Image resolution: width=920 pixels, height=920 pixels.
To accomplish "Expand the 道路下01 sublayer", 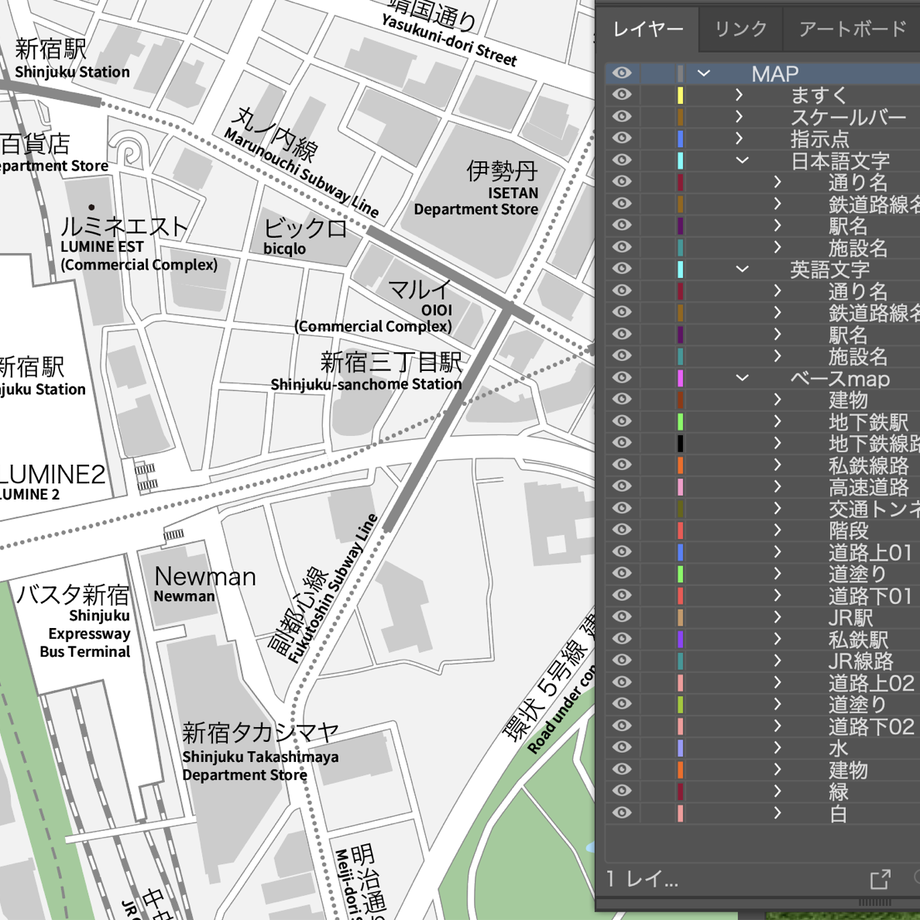I will click(x=777, y=595).
